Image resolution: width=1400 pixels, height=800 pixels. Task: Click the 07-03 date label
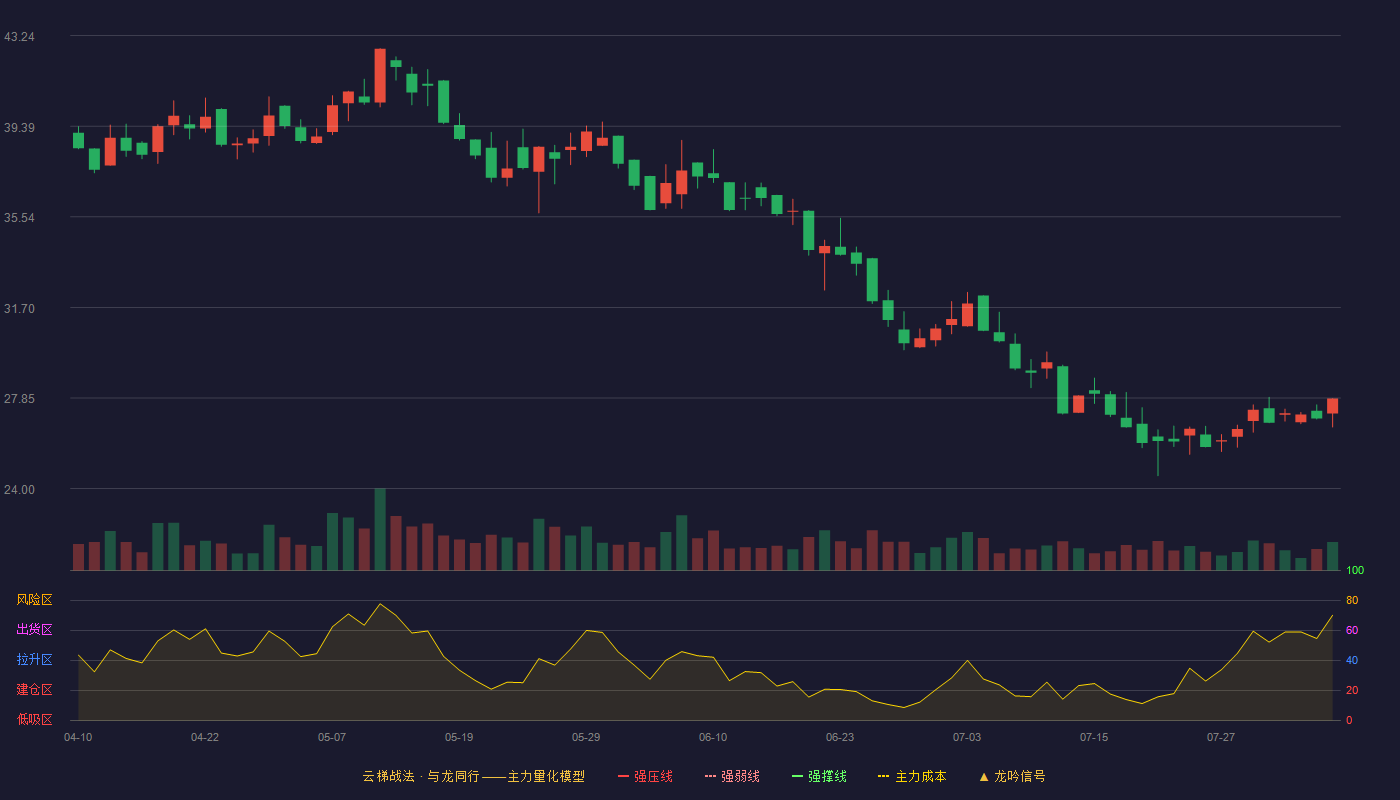(967, 737)
